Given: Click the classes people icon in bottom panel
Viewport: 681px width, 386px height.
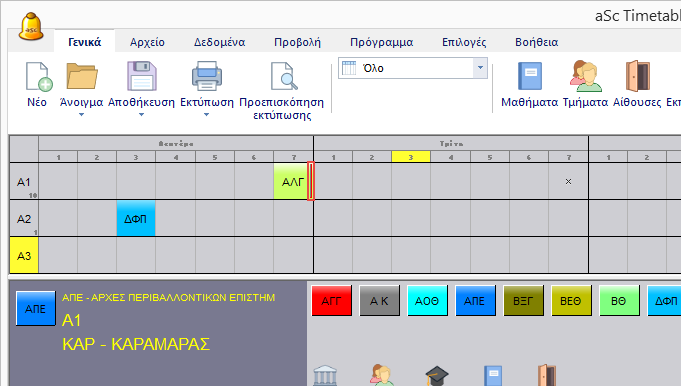Looking at the screenshot, I should pyautogui.click(x=382, y=375).
